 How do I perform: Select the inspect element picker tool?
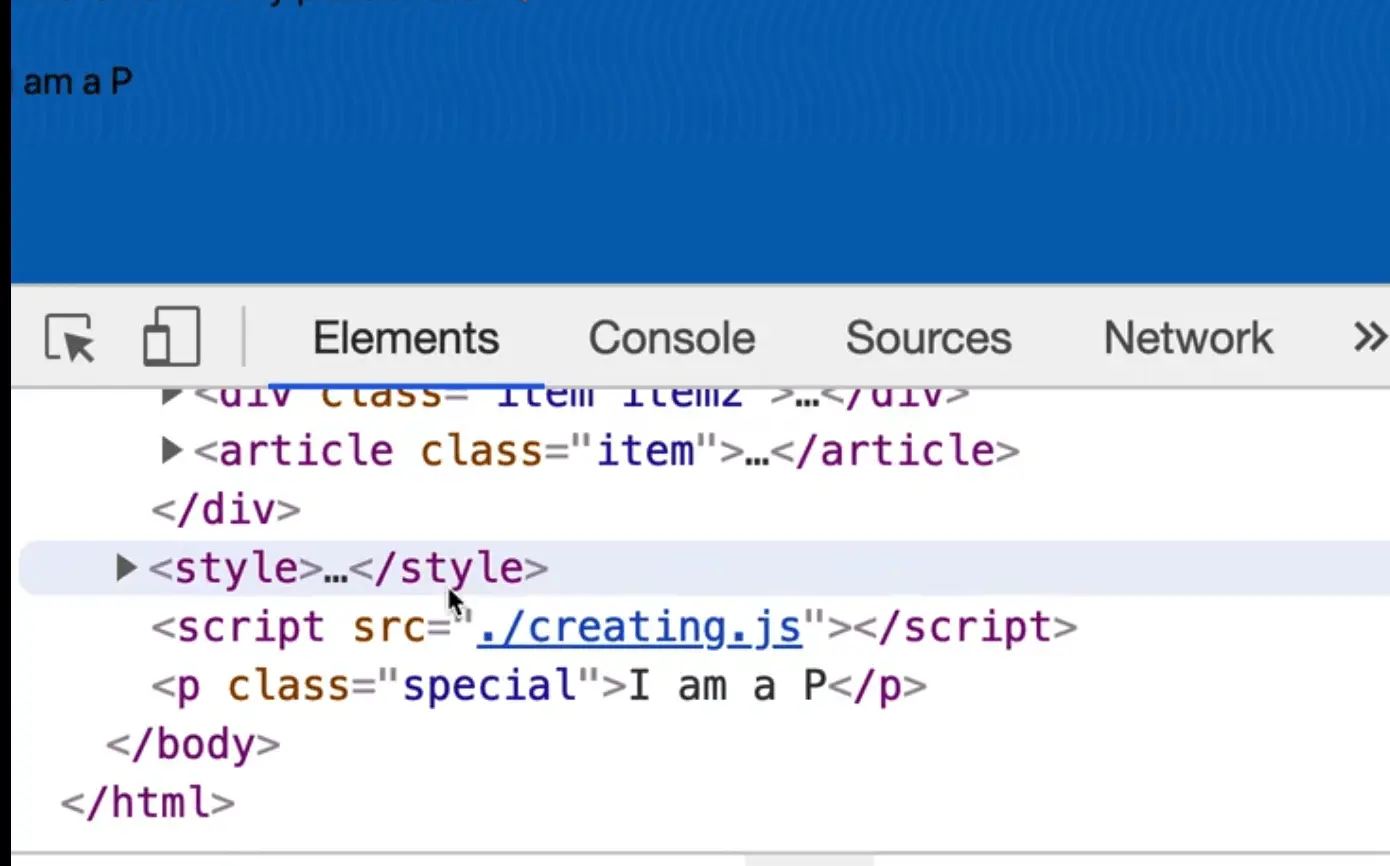(x=67, y=338)
